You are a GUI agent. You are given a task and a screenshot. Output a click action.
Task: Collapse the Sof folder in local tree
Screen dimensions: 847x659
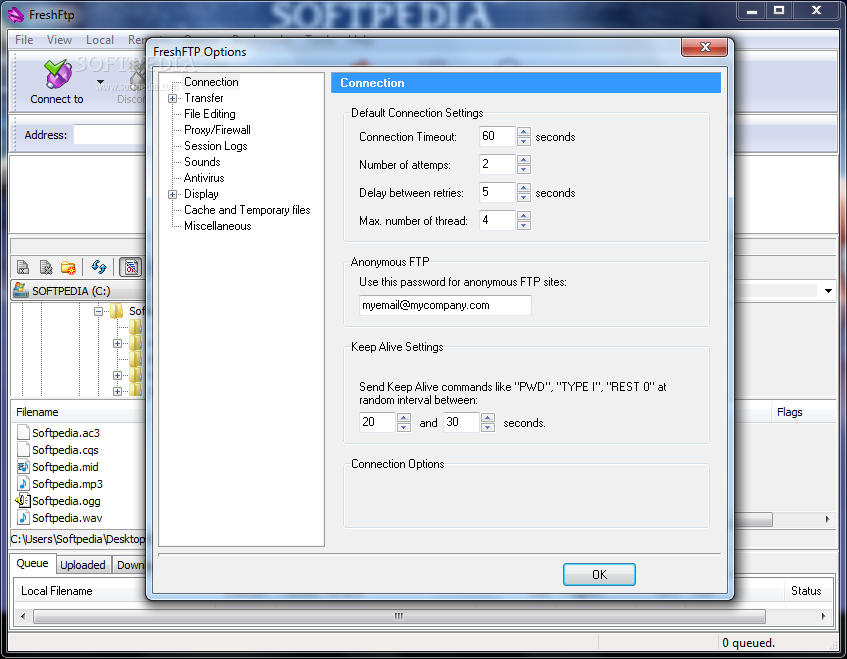pyautogui.click(x=98, y=311)
